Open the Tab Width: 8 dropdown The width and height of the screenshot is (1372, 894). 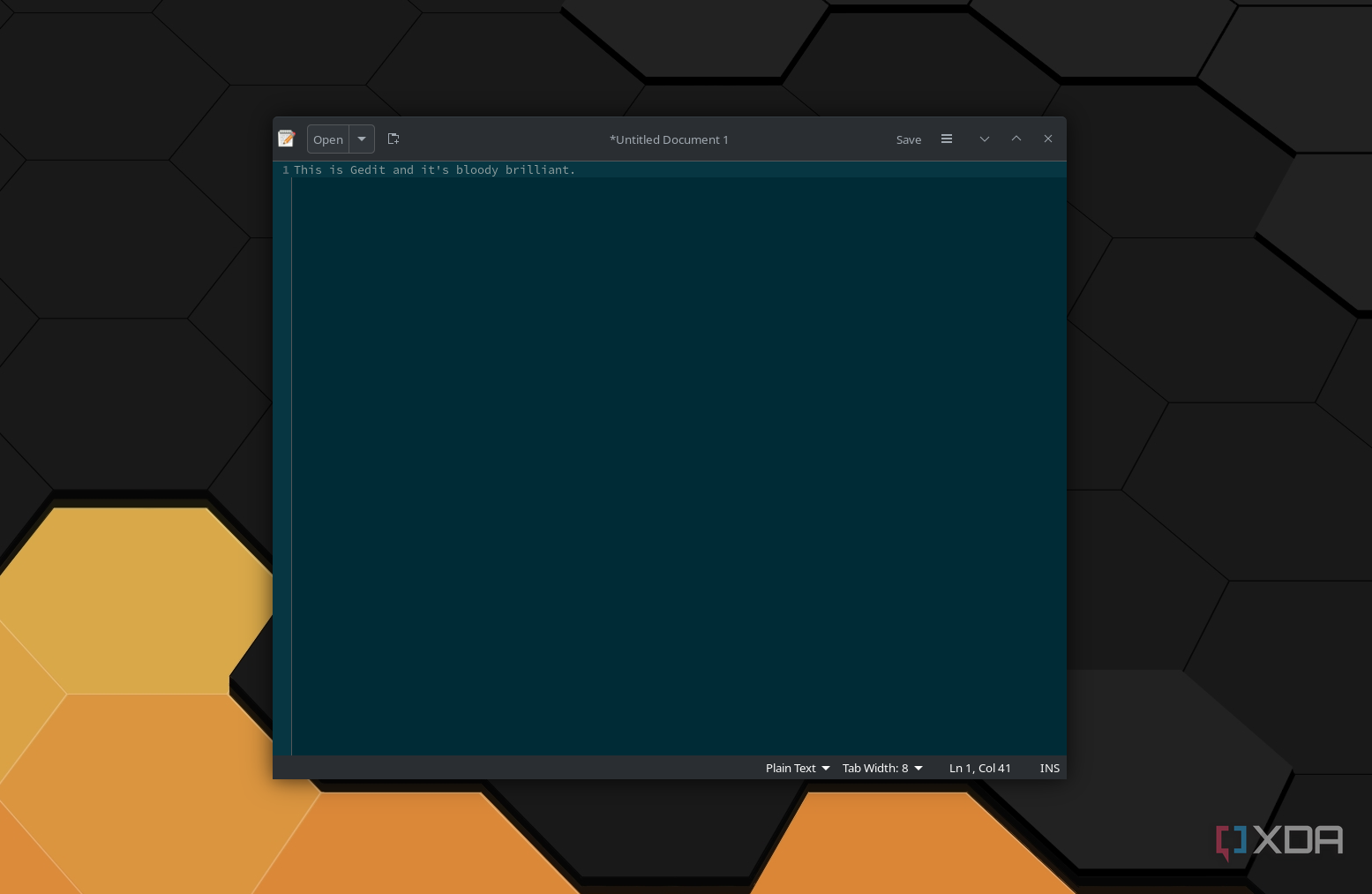click(x=882, y=768)
